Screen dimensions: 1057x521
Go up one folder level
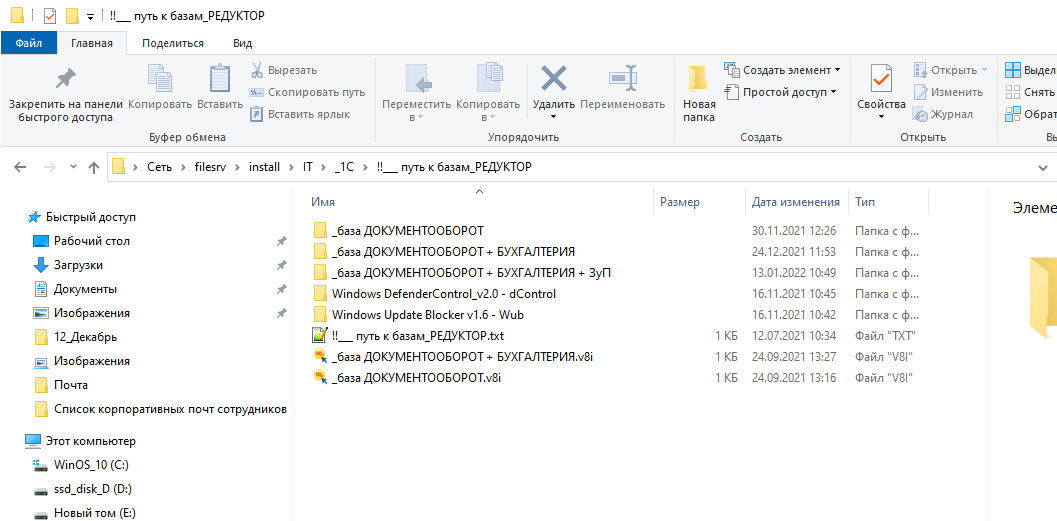point(94,167)
